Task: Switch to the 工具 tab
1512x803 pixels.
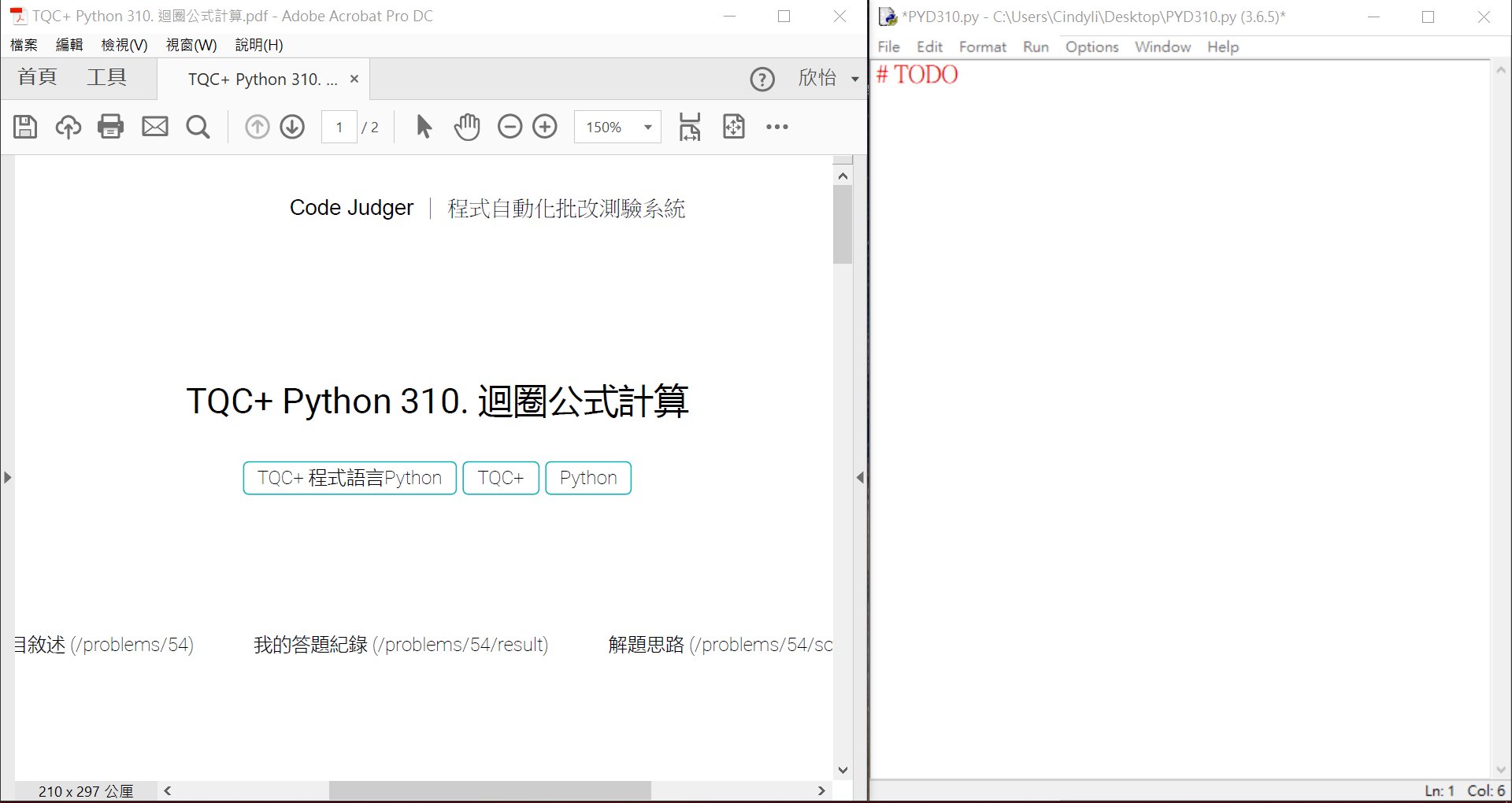Action: 106,77
